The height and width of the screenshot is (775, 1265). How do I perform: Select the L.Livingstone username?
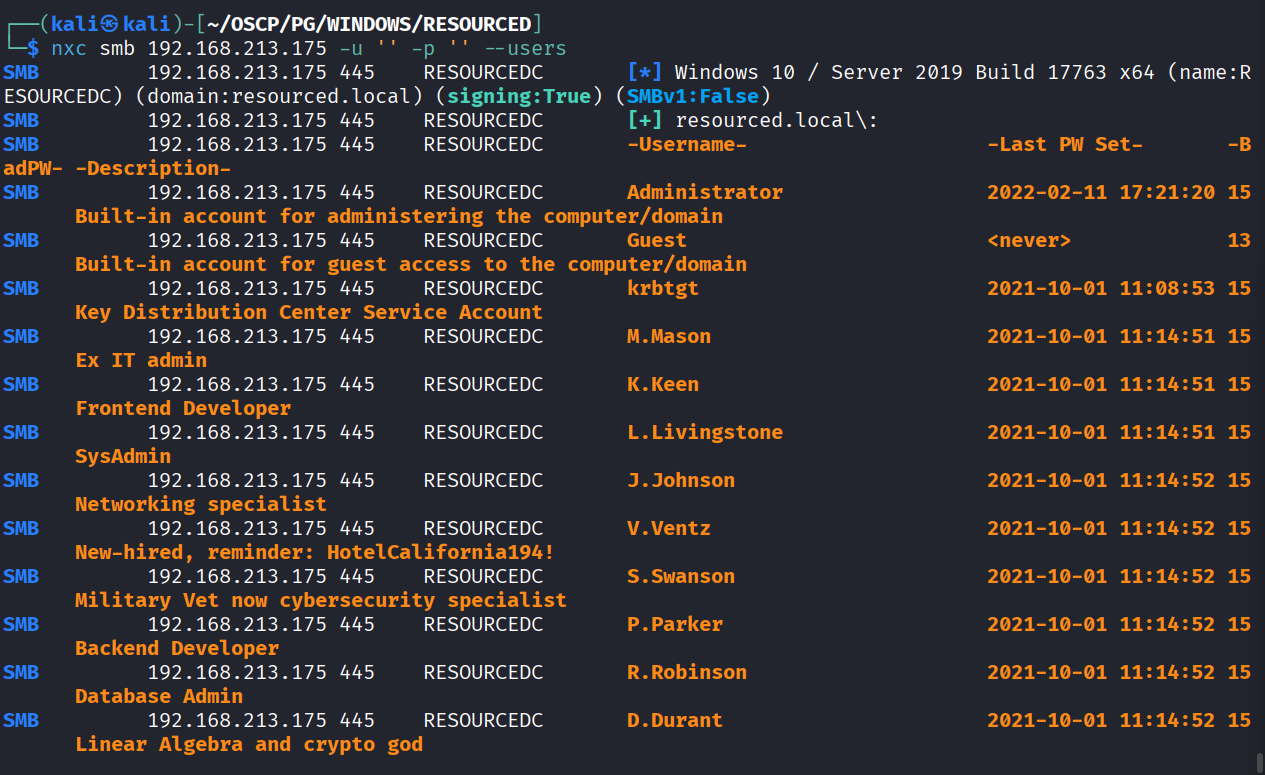click(x=705, y=432)
